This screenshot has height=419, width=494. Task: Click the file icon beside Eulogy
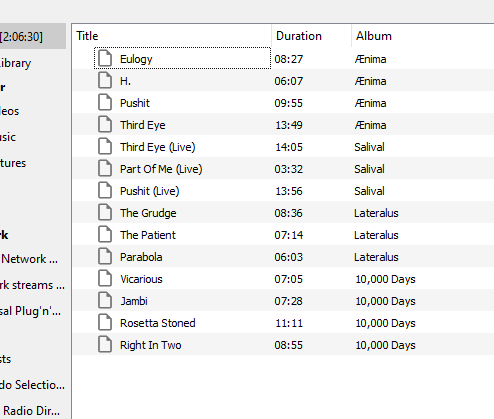(105, 59)
